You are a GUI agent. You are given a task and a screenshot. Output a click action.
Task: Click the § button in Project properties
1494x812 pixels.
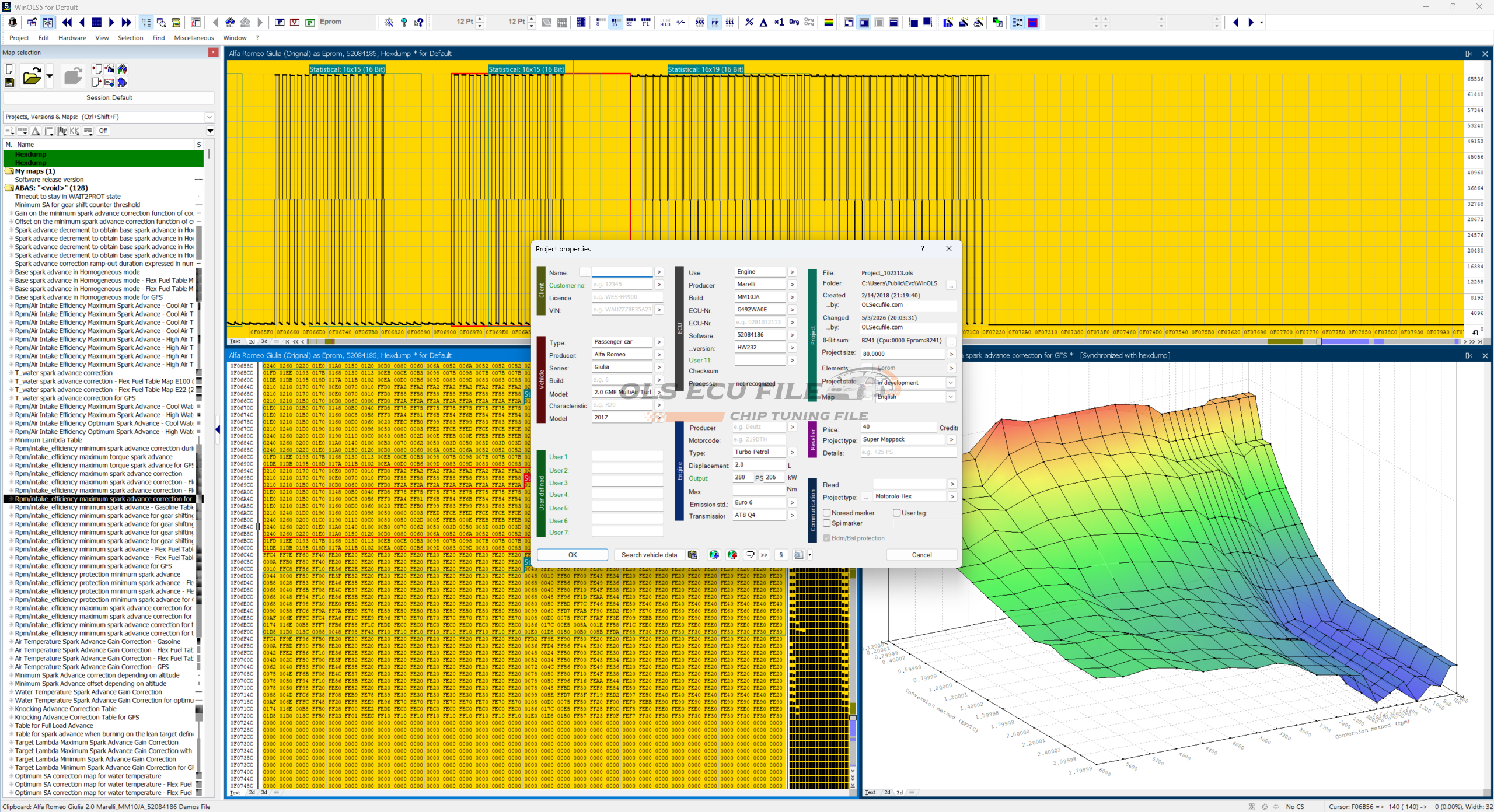click(x=781, y=555)
